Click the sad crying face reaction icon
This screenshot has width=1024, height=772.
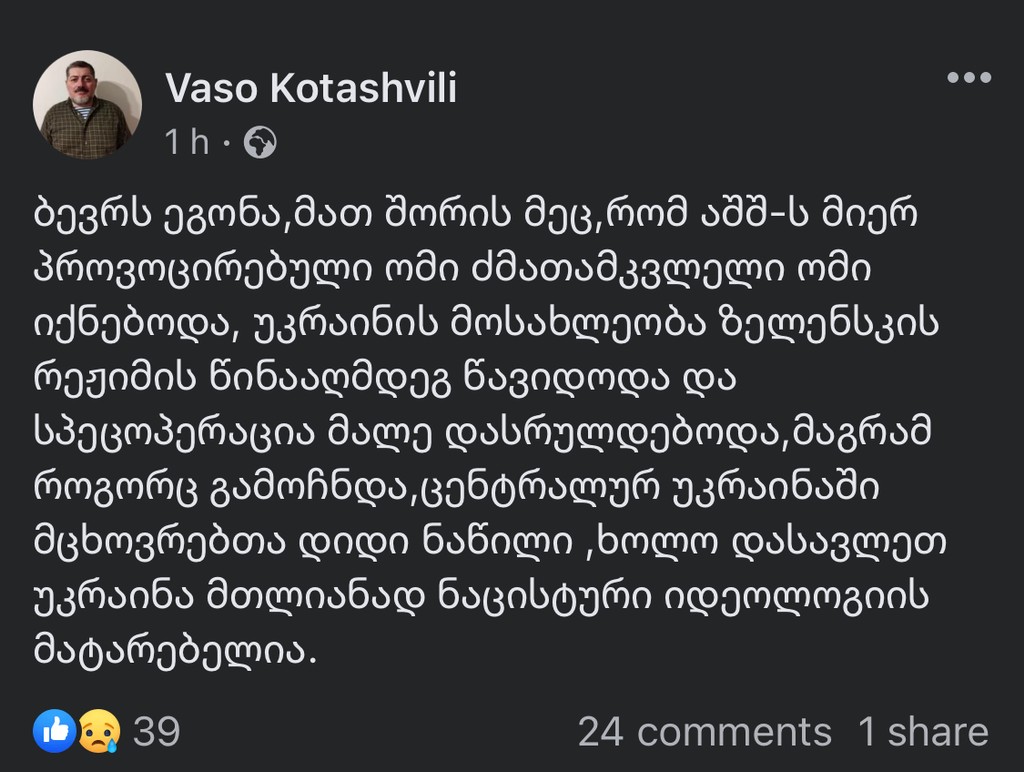tap(99, 732)
